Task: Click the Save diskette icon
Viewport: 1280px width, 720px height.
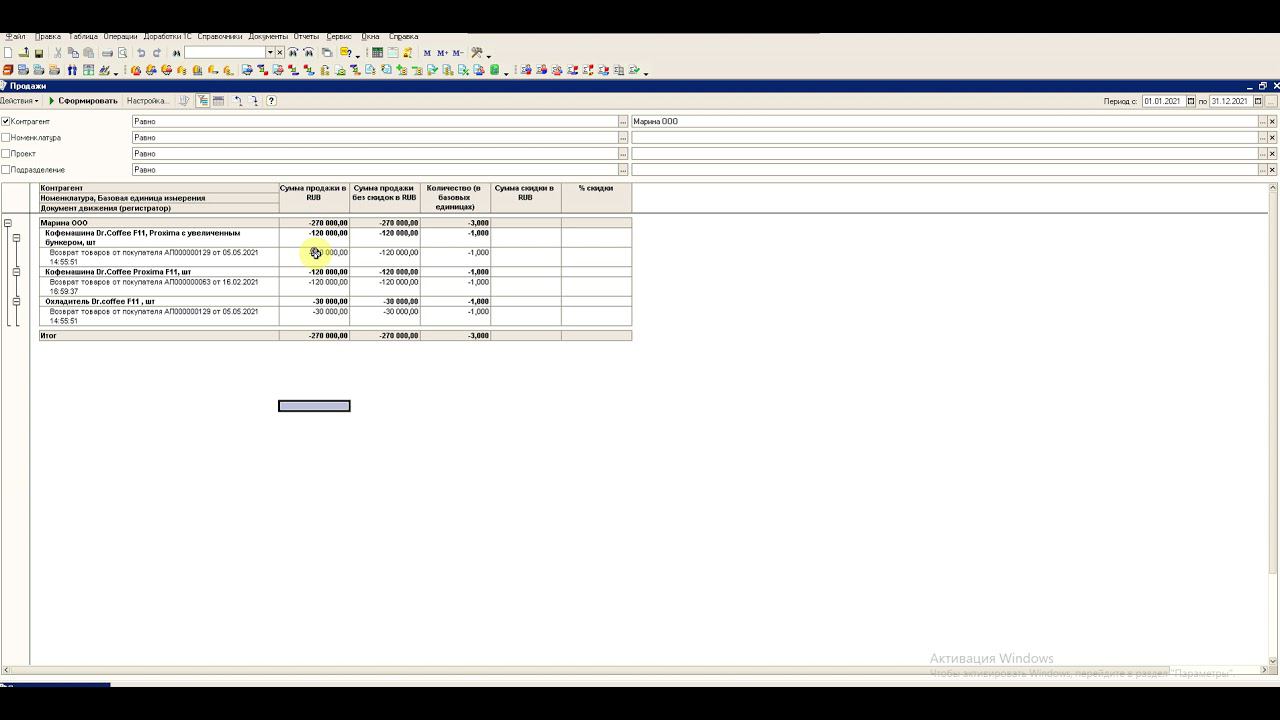Action: point(39,53)
